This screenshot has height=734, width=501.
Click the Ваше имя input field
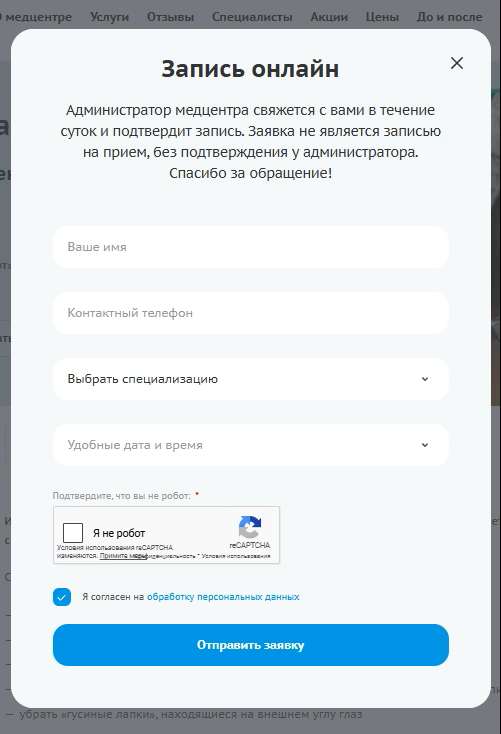coord(250,247)
